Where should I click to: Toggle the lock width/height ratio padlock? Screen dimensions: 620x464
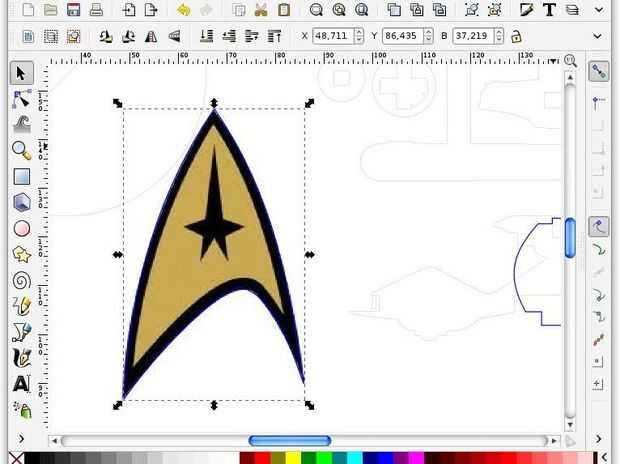pyautogui.click(x=516, y=36)
